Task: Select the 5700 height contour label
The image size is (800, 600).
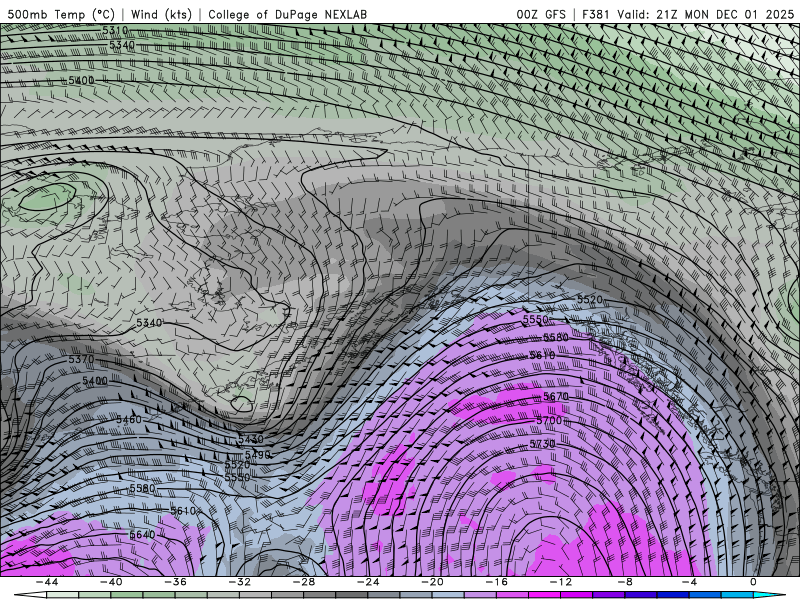Action: pos(549,420)
